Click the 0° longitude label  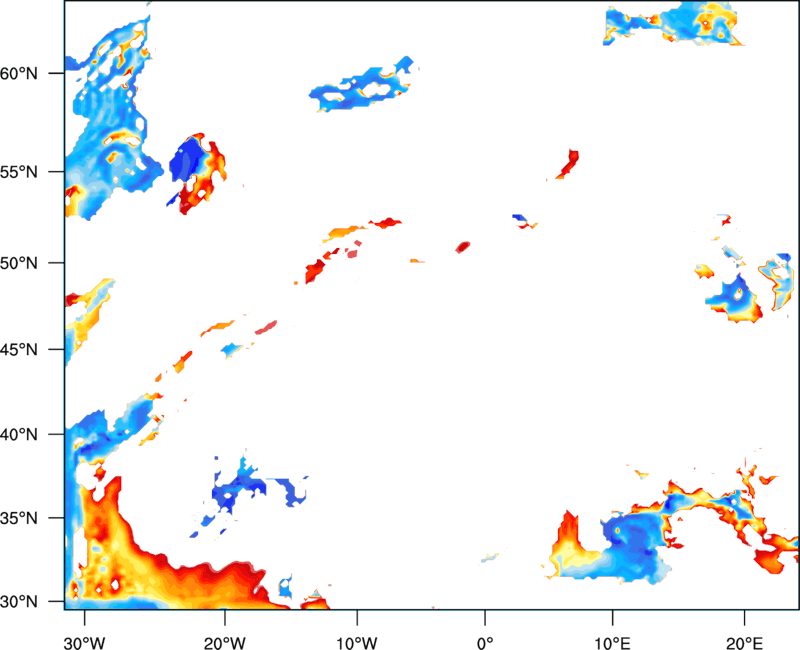pos(485,643)
